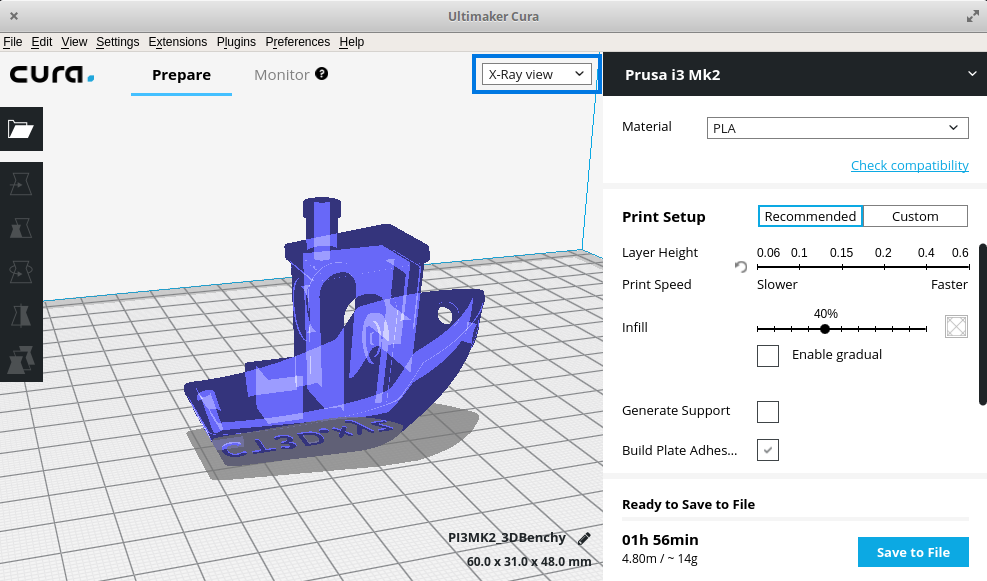
Task: Click the Save to File button
Action: 913,552
